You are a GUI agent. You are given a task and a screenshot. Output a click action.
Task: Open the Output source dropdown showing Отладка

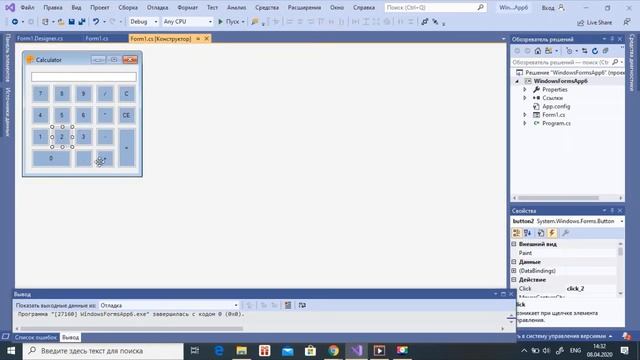click(169, 305)
